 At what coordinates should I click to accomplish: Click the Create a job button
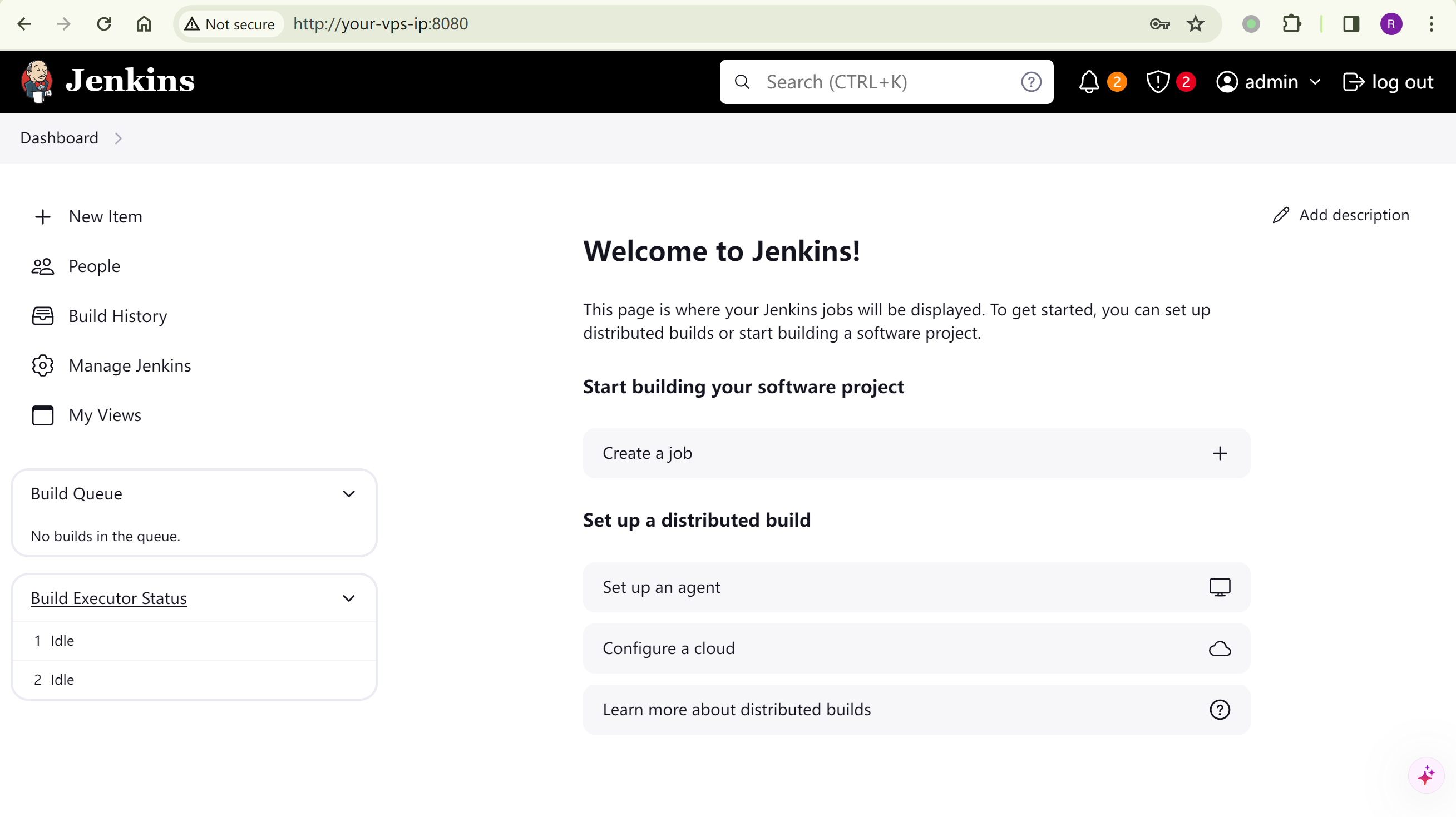[916, 453]
